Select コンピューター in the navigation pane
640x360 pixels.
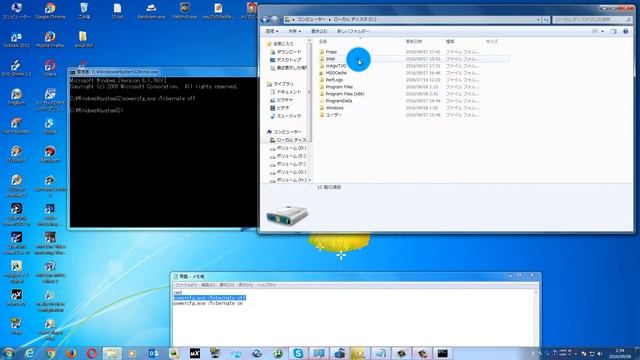tap(287, 132)
